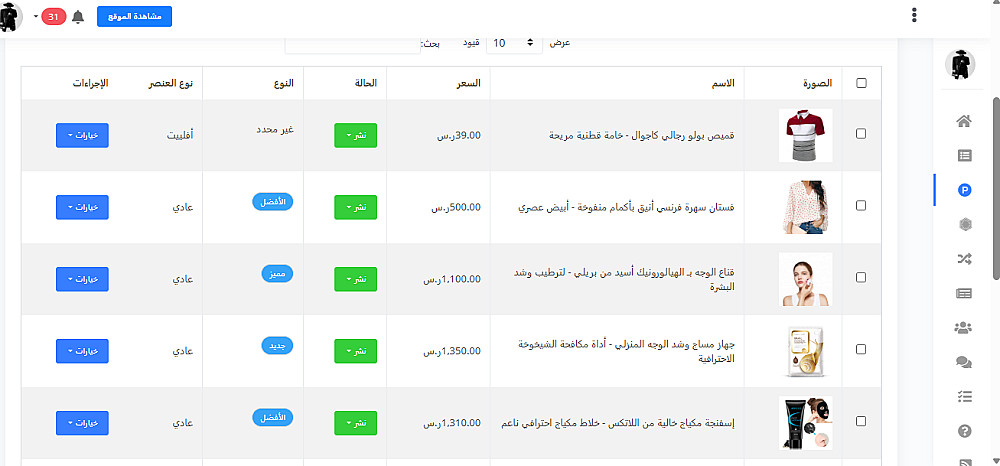Check the makeup sponge product row
1000x466 pixels.
point(860,421)
